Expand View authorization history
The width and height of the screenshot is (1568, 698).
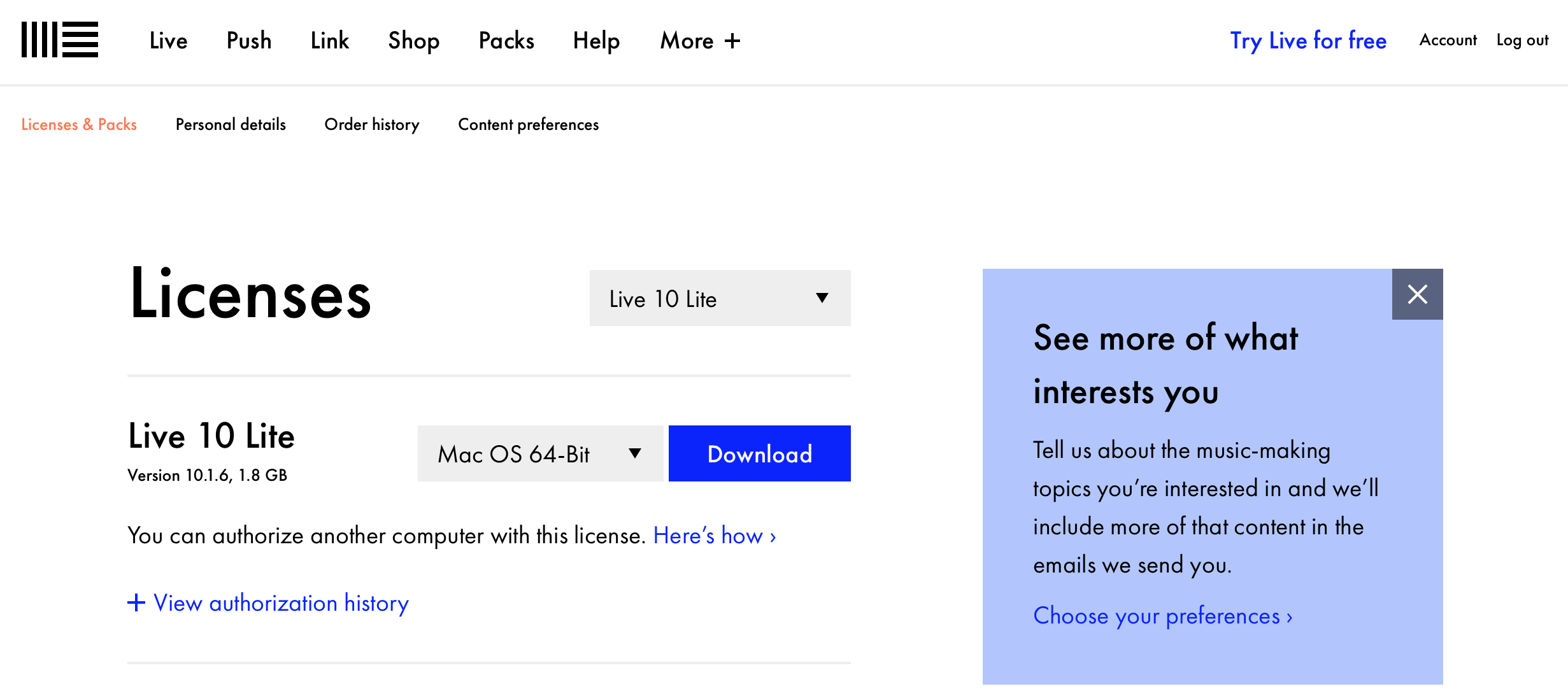pos(268,602)
